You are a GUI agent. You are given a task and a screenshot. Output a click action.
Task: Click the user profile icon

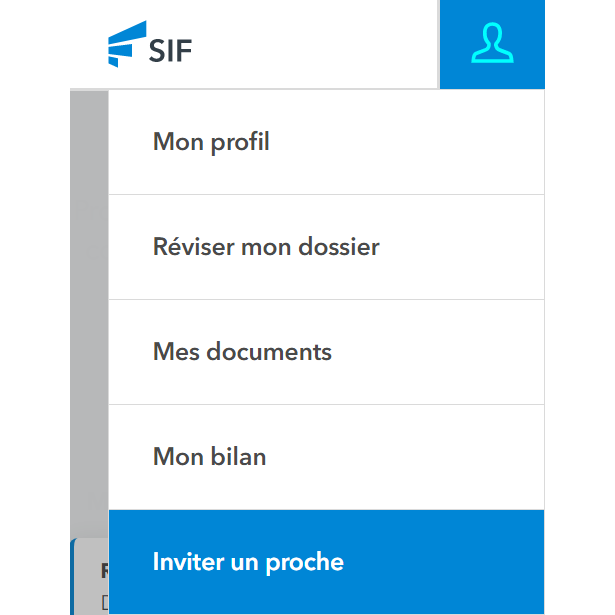tap(491, 44)
